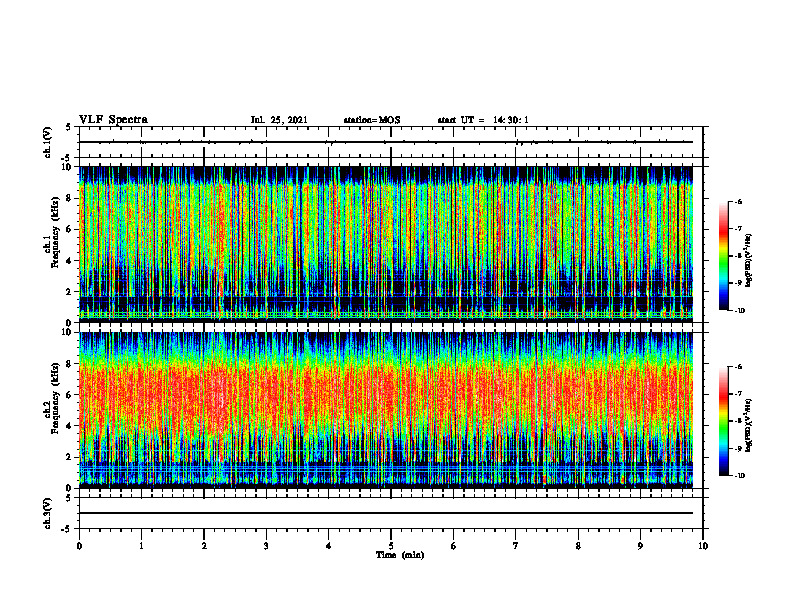Click the "start UT = 14:30: 1" text
The height and width of the screenshot is (612, 792).
[483, 120]
